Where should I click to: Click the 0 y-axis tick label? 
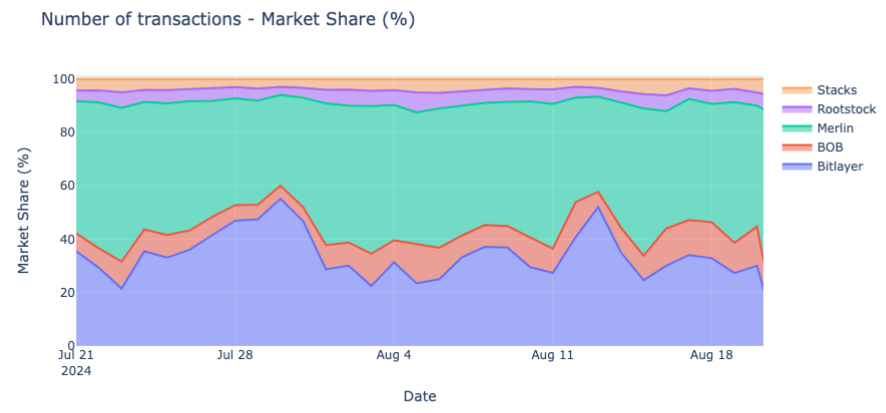point(69,346)
